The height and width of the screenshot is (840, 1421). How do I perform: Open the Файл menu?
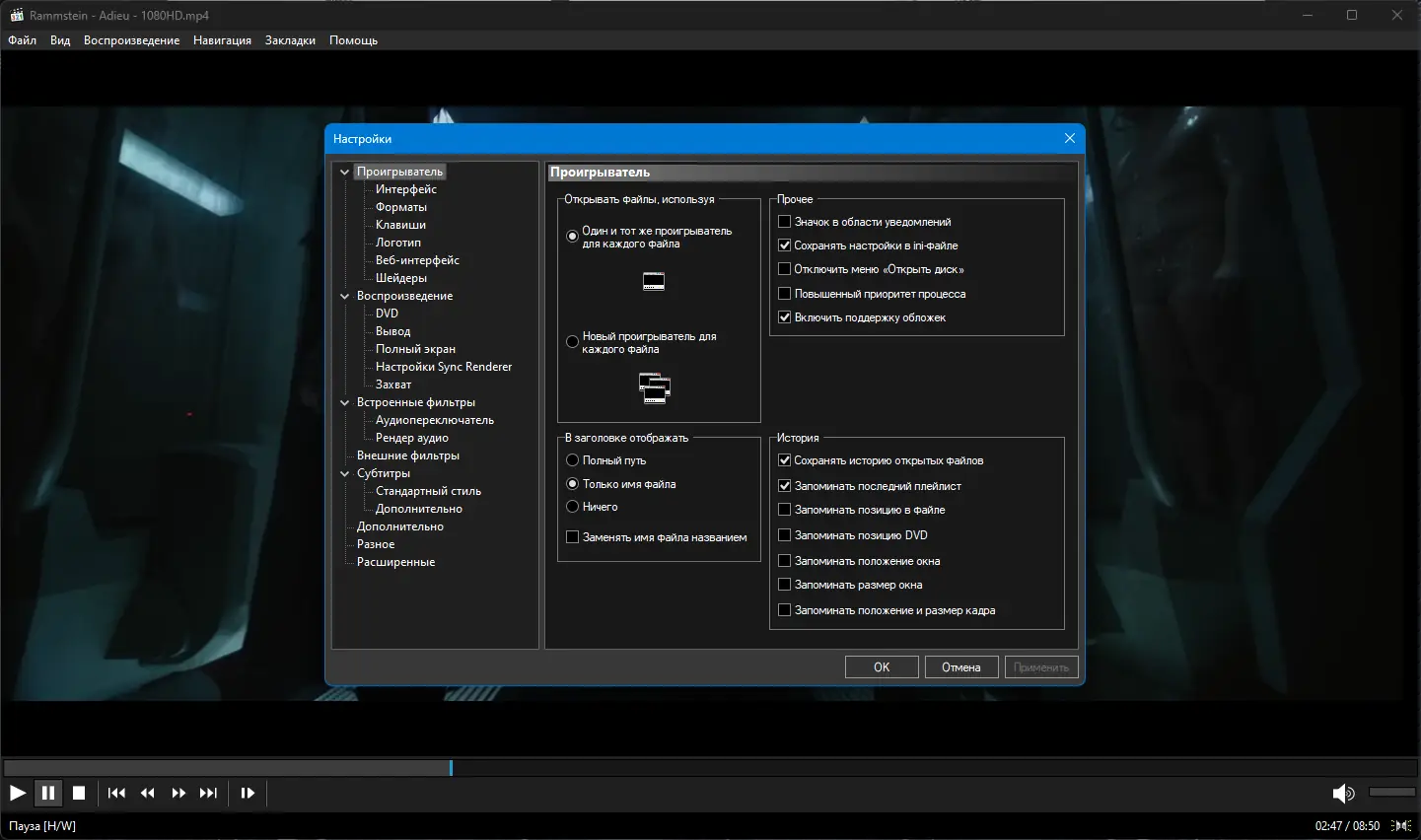[x=23, y=40]
